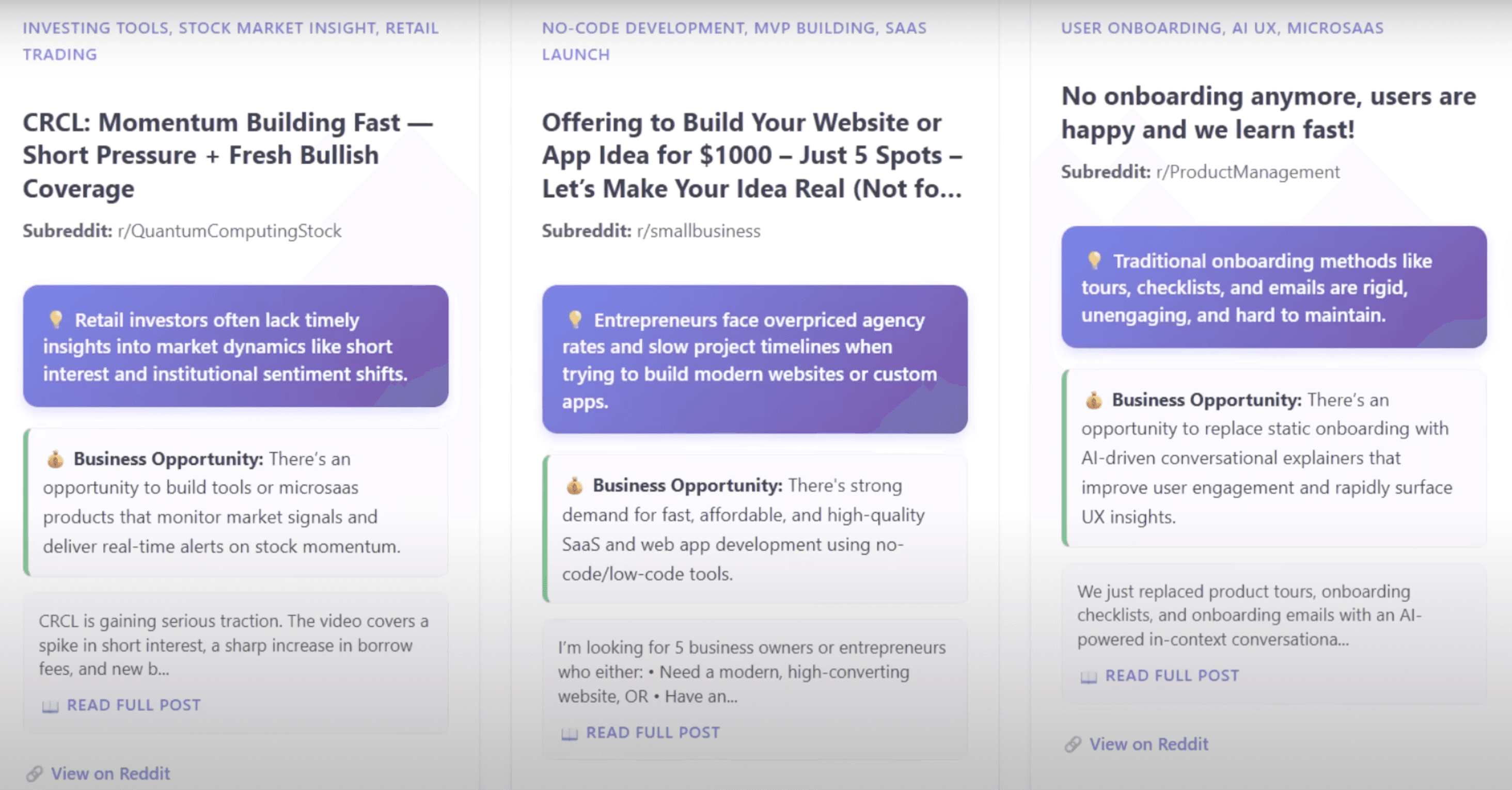Open Read Full Post for website offer

653,733
